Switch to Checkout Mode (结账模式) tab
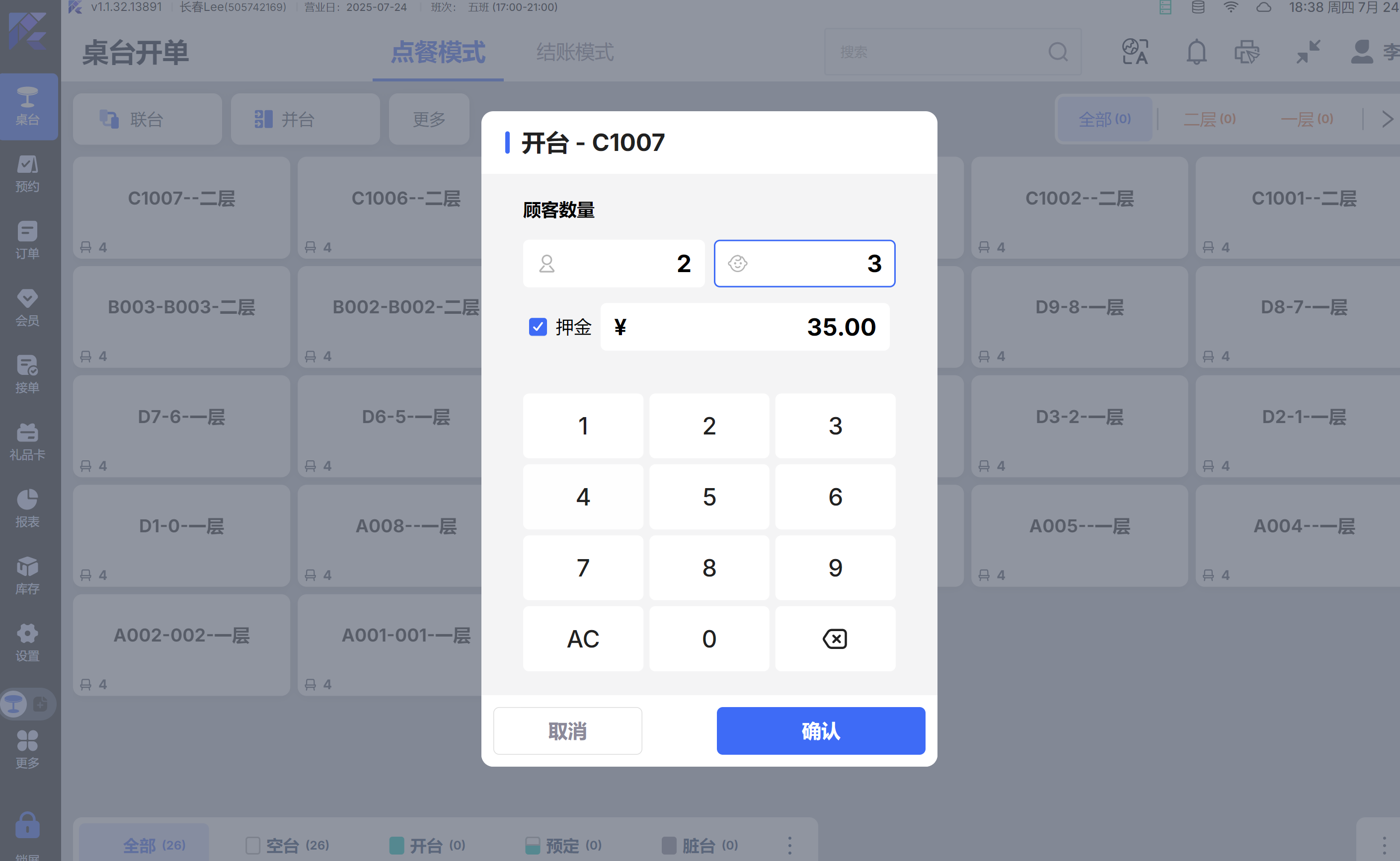 click(575, 53)
